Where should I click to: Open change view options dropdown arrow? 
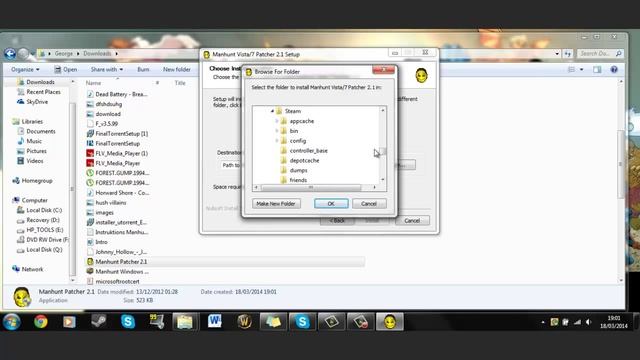coord(582,69)
